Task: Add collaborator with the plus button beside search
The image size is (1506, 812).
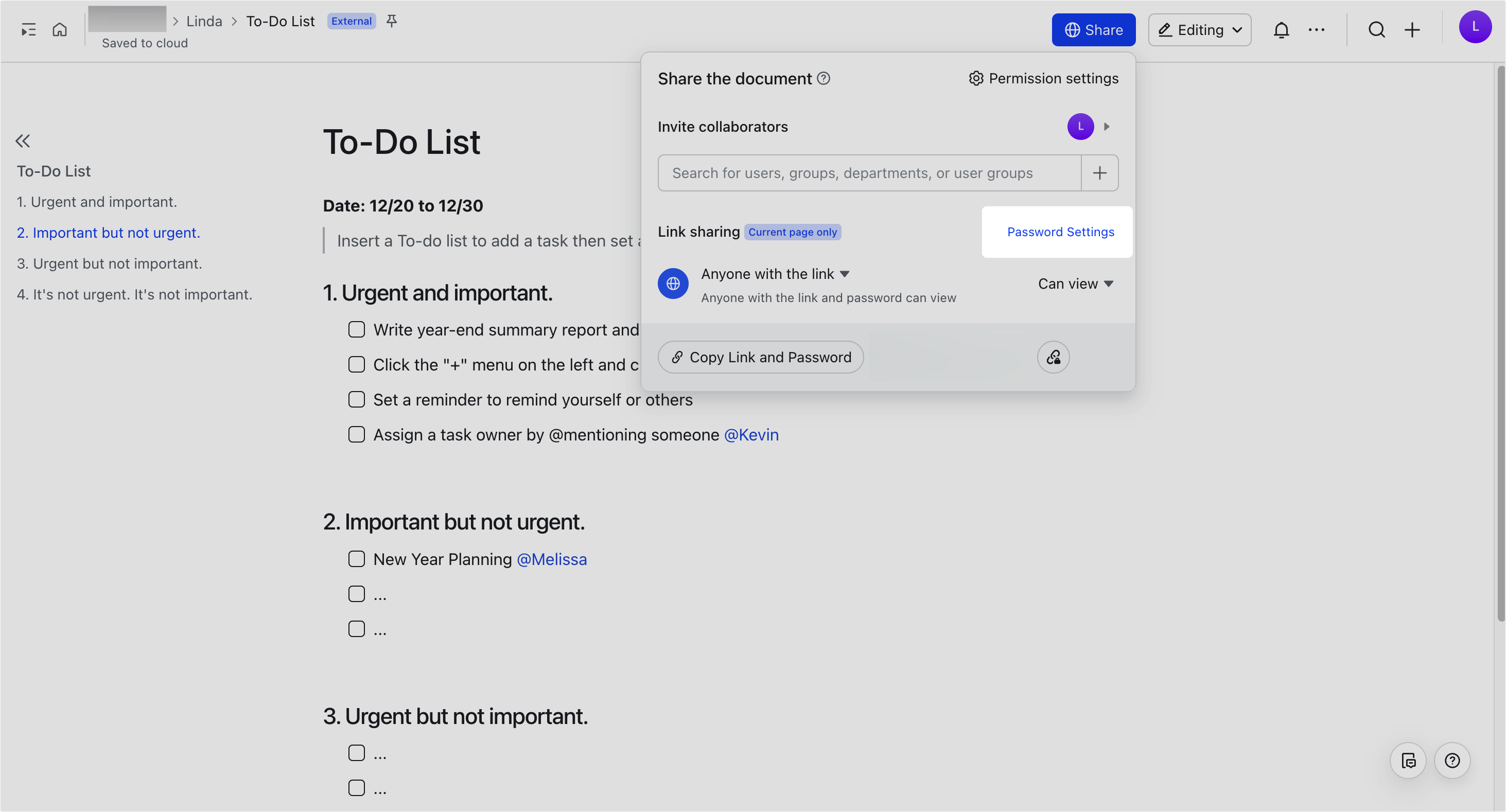Action: click(1100, 173)
